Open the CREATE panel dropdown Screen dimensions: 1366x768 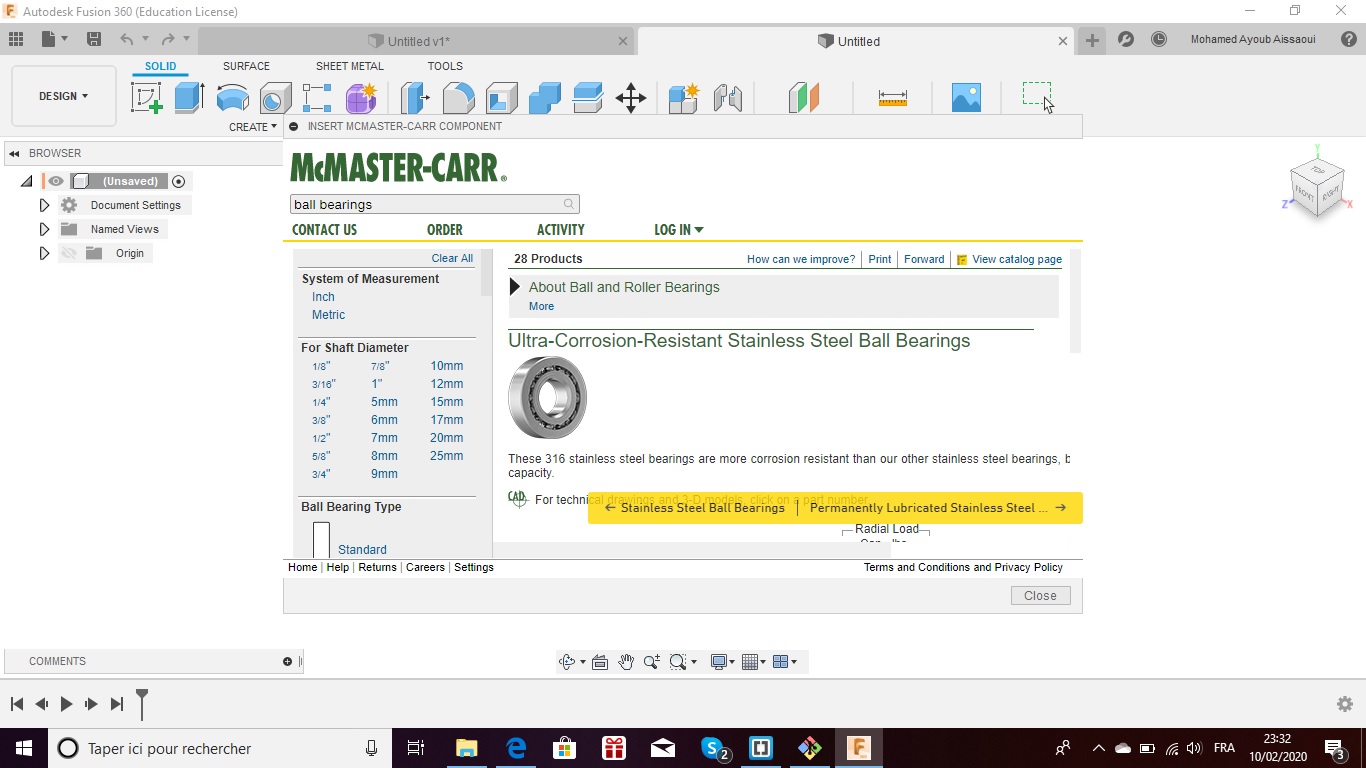[x=253, y=127]
